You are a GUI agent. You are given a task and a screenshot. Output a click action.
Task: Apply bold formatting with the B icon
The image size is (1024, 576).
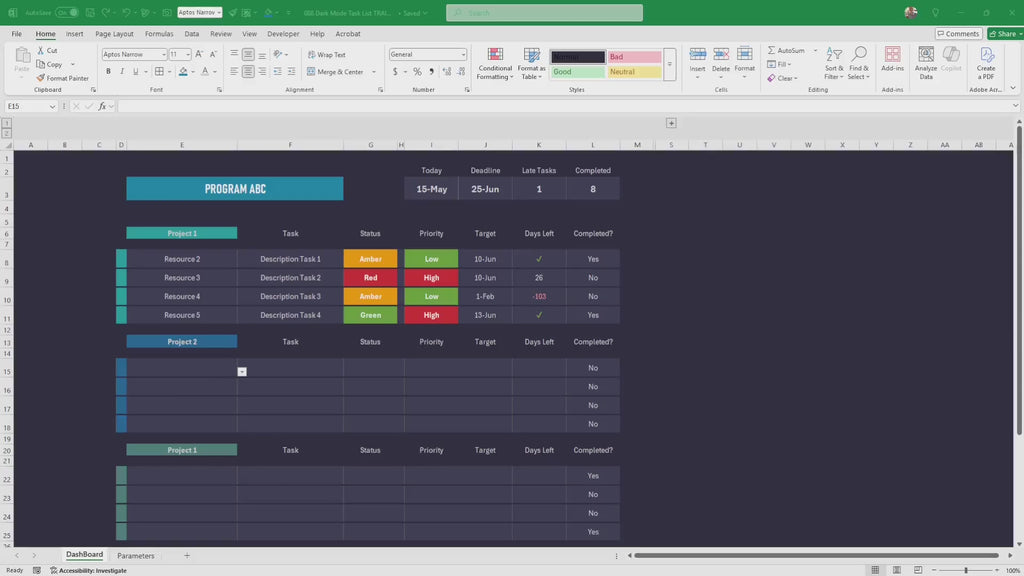108,72
